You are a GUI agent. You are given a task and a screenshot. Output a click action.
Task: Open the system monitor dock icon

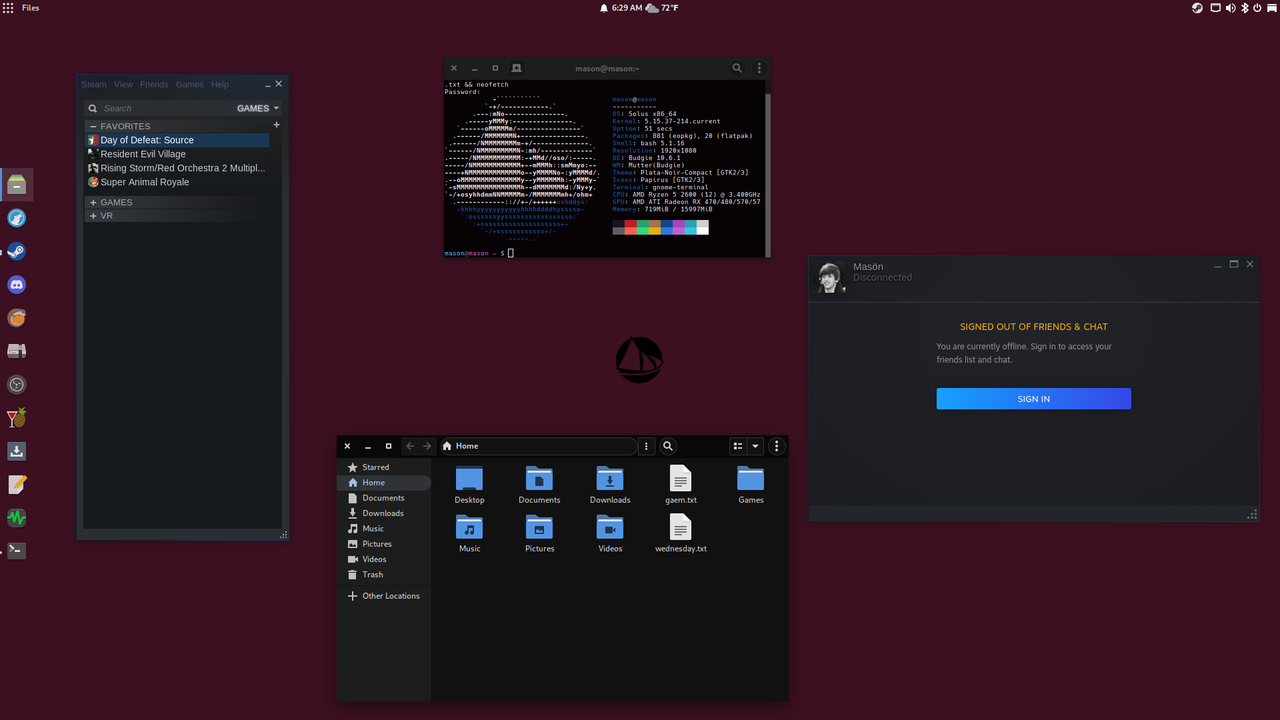16,518
